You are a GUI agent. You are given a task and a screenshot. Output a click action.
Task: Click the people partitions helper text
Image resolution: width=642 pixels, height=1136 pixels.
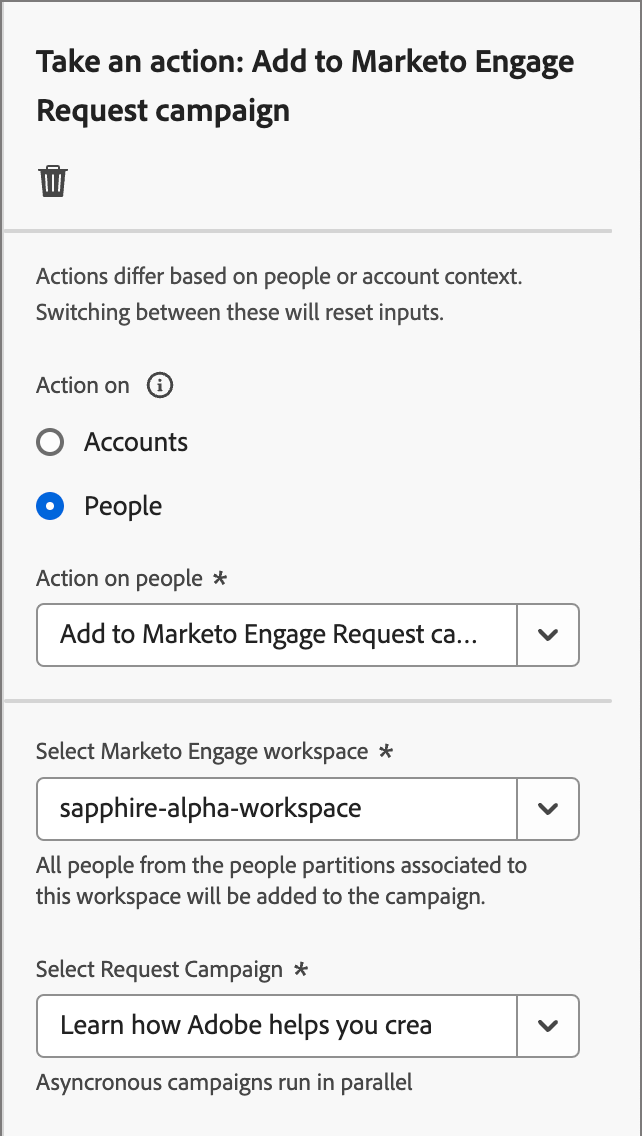click(x=280, y=880)
